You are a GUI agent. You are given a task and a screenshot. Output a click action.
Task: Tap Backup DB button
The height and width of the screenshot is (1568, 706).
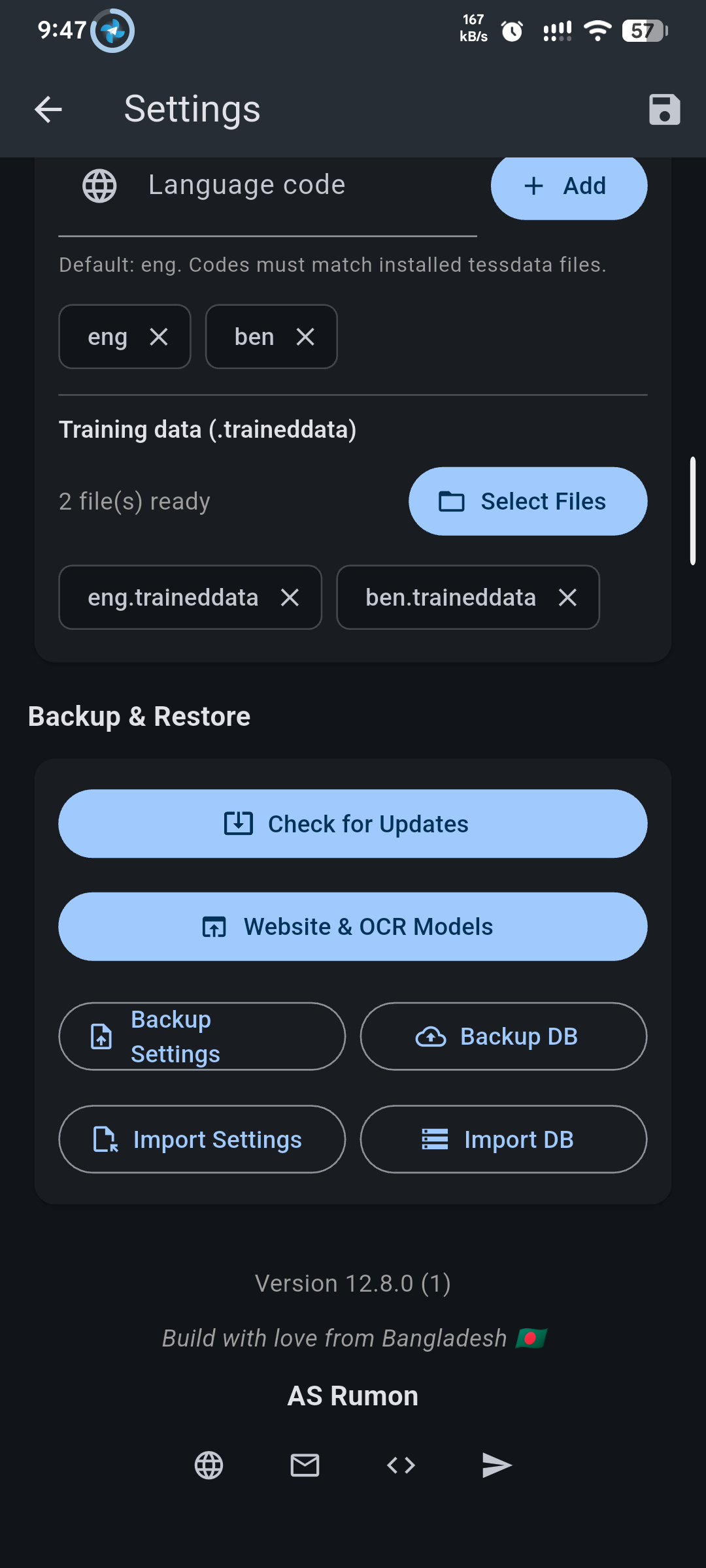click(503, 1037)
